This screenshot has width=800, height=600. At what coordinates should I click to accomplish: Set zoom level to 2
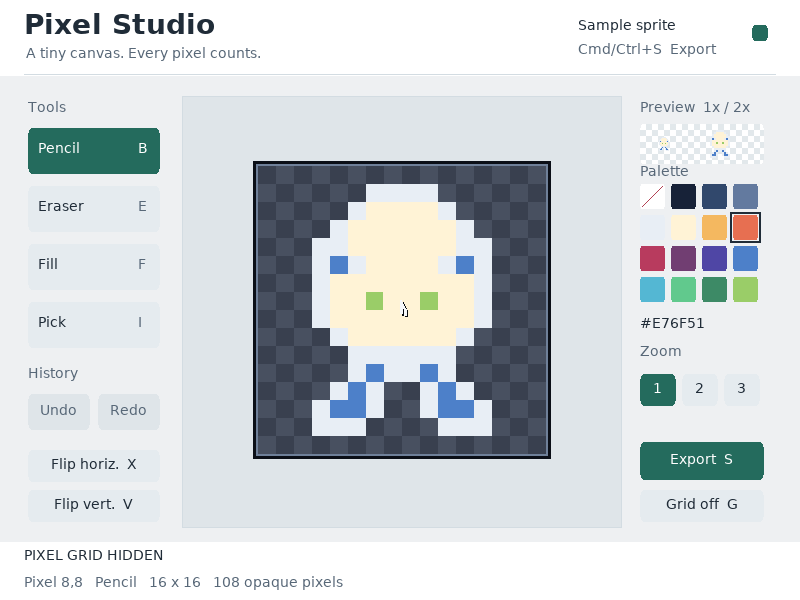pos(699,389)
